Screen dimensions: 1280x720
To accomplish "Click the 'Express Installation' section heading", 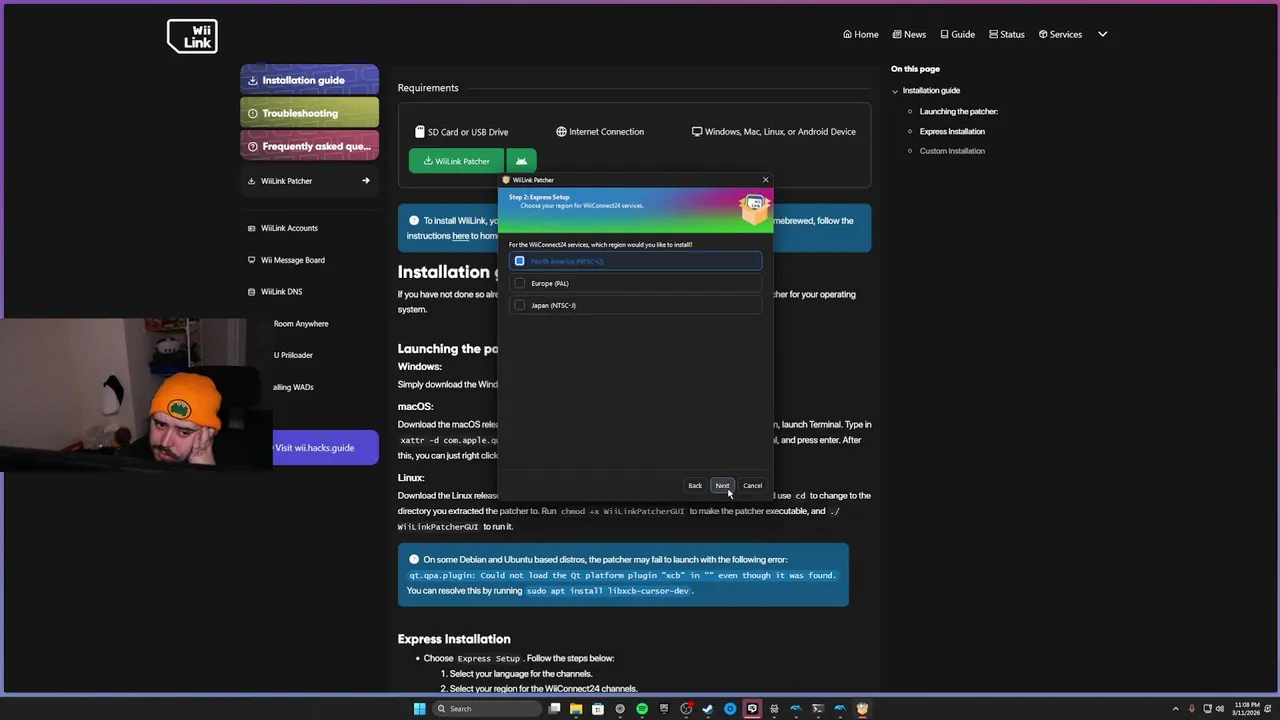I will point(454,639).
